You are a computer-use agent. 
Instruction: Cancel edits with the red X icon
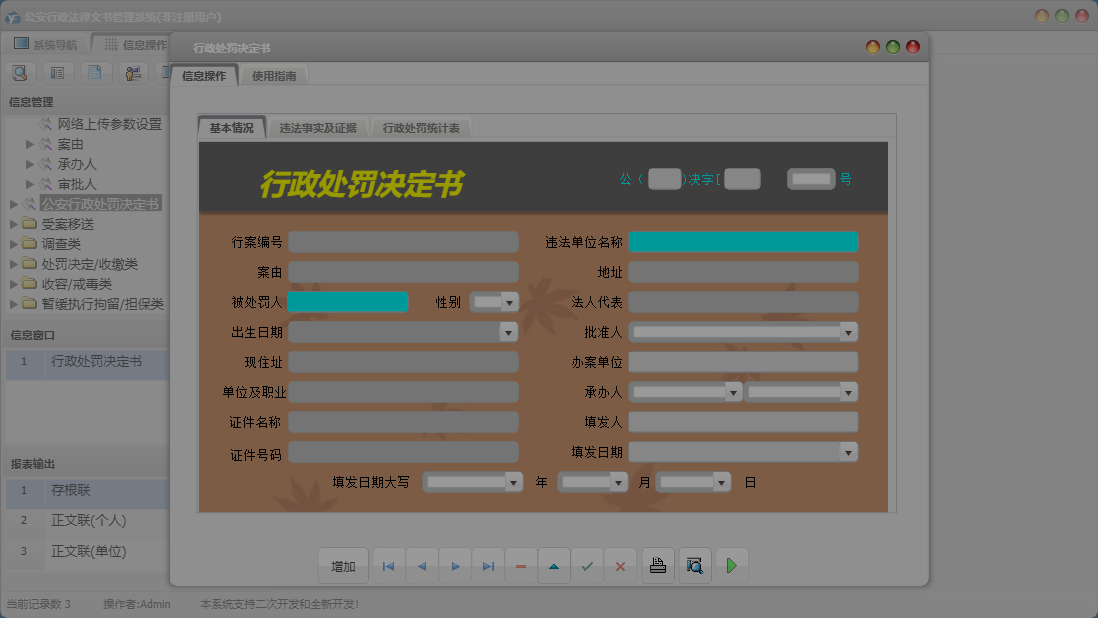(x=620, y=566)
